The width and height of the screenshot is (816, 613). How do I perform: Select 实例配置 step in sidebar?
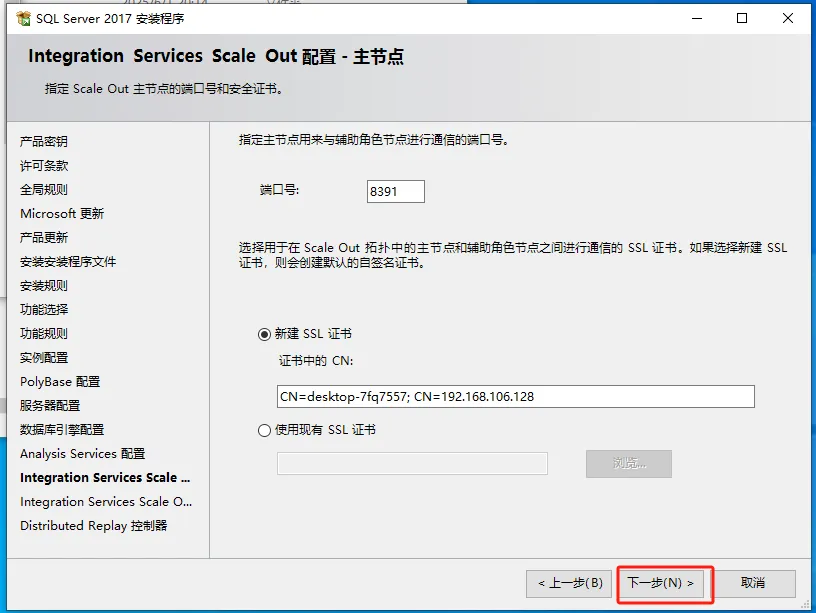click(44, 357)
